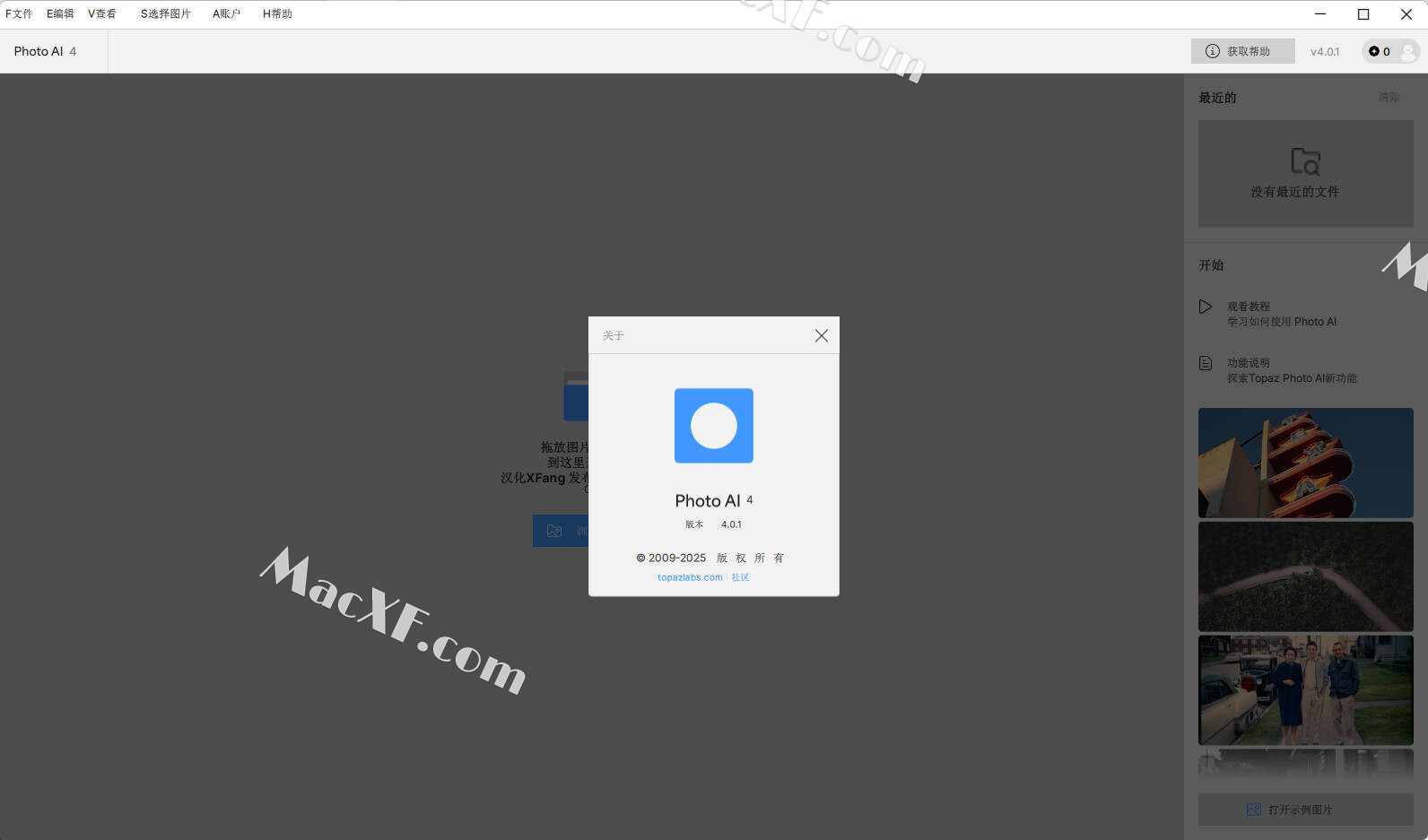Click the blue folder drop icon

coord(576,396)
